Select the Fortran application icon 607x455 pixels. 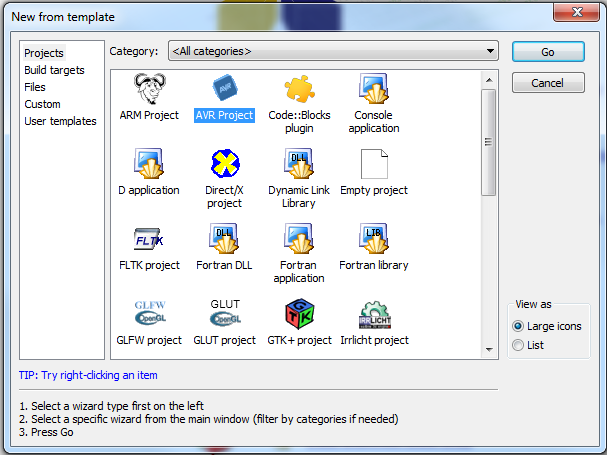coord(299,239)
